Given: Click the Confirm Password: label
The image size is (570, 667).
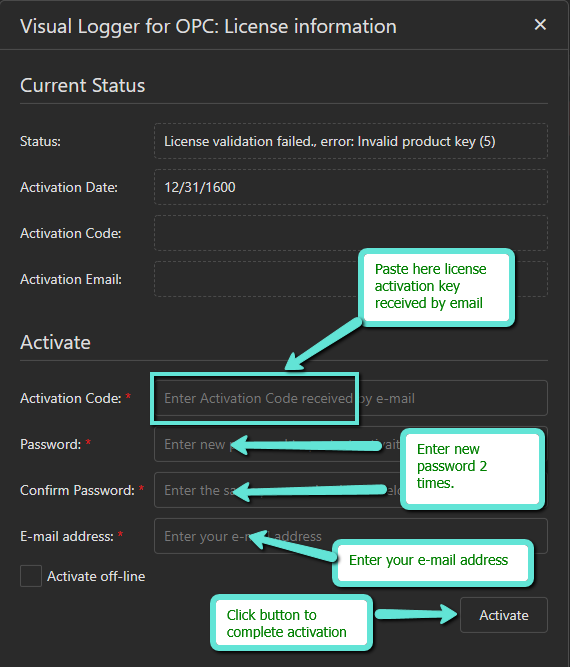Looking at the screenshot, I should 77,490.
